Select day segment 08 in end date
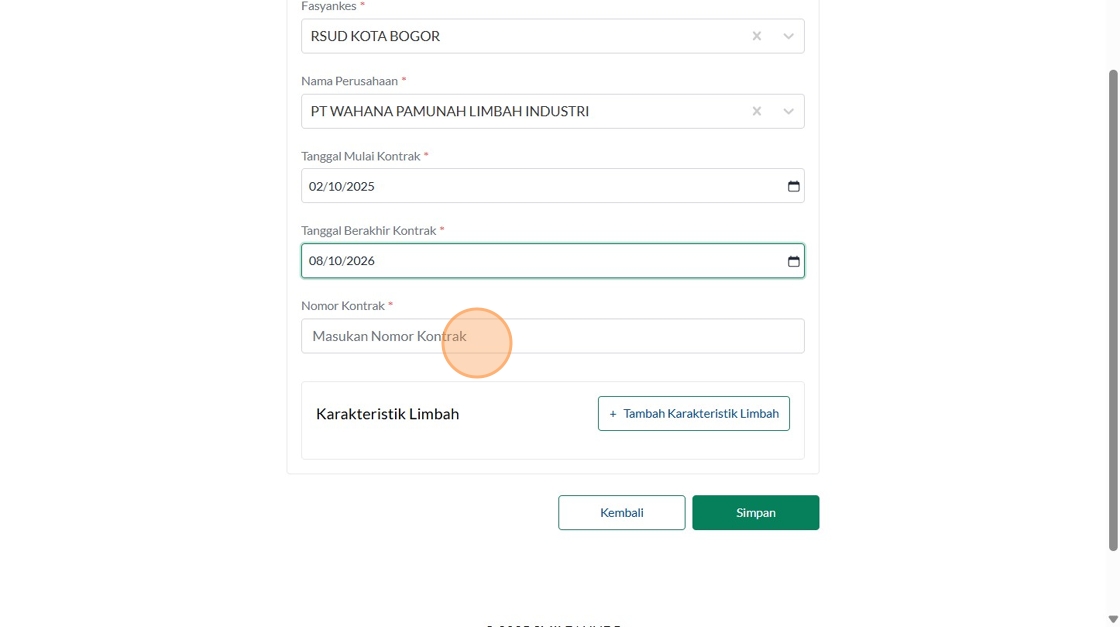 [316, 261]
